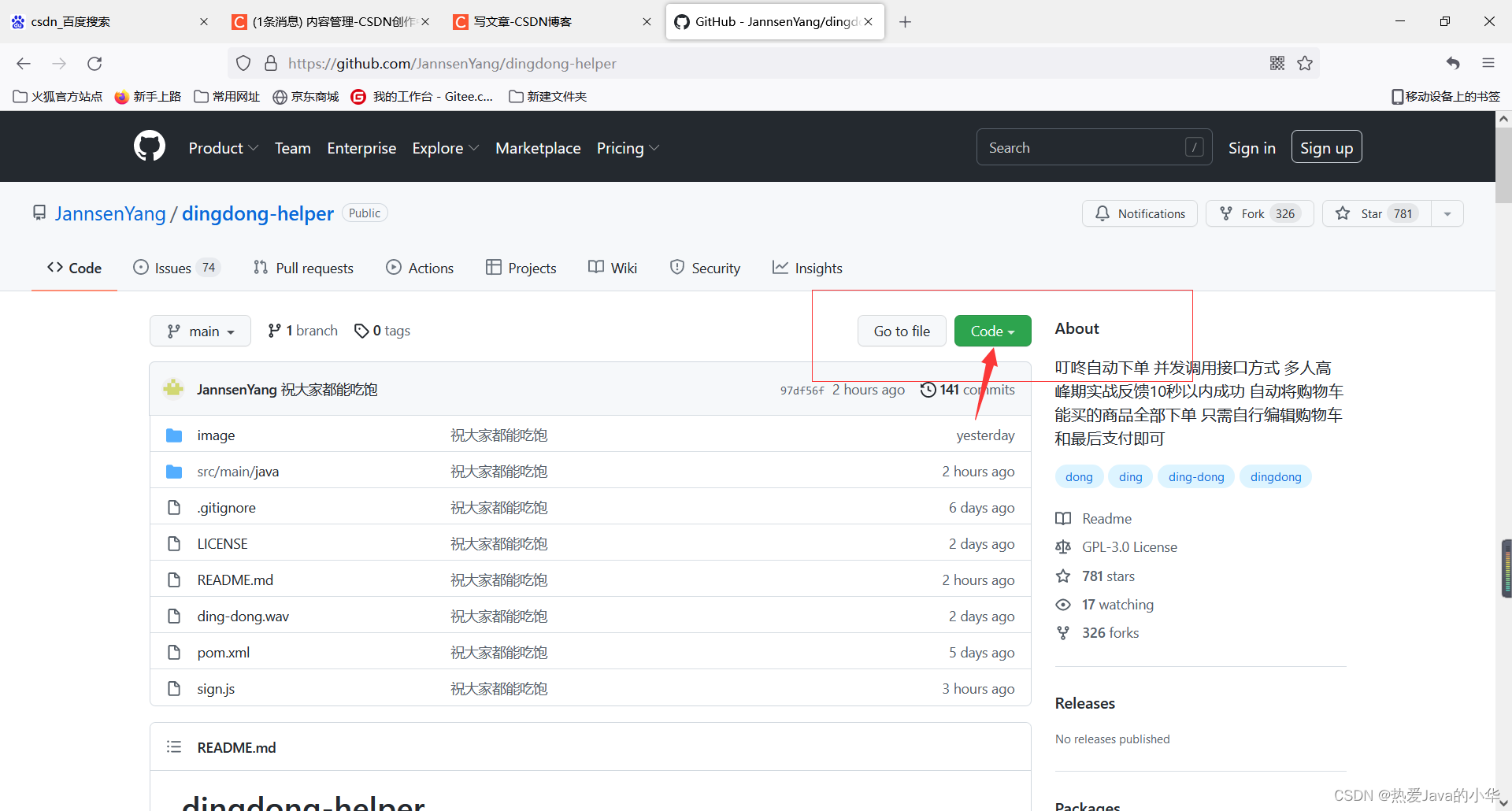This screenshot has height=811, width=1512.
Task: Click the Readme book icon in About
Action: [1063, 518]
